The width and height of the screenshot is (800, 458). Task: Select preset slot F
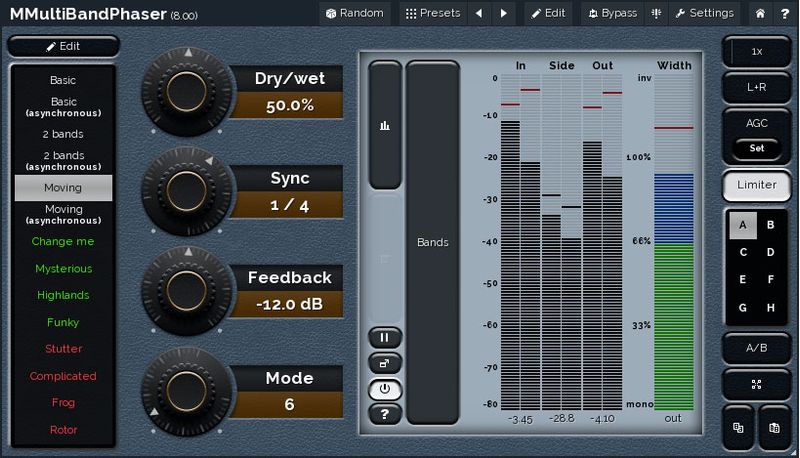pyautogui.click(x=770, y=279)
